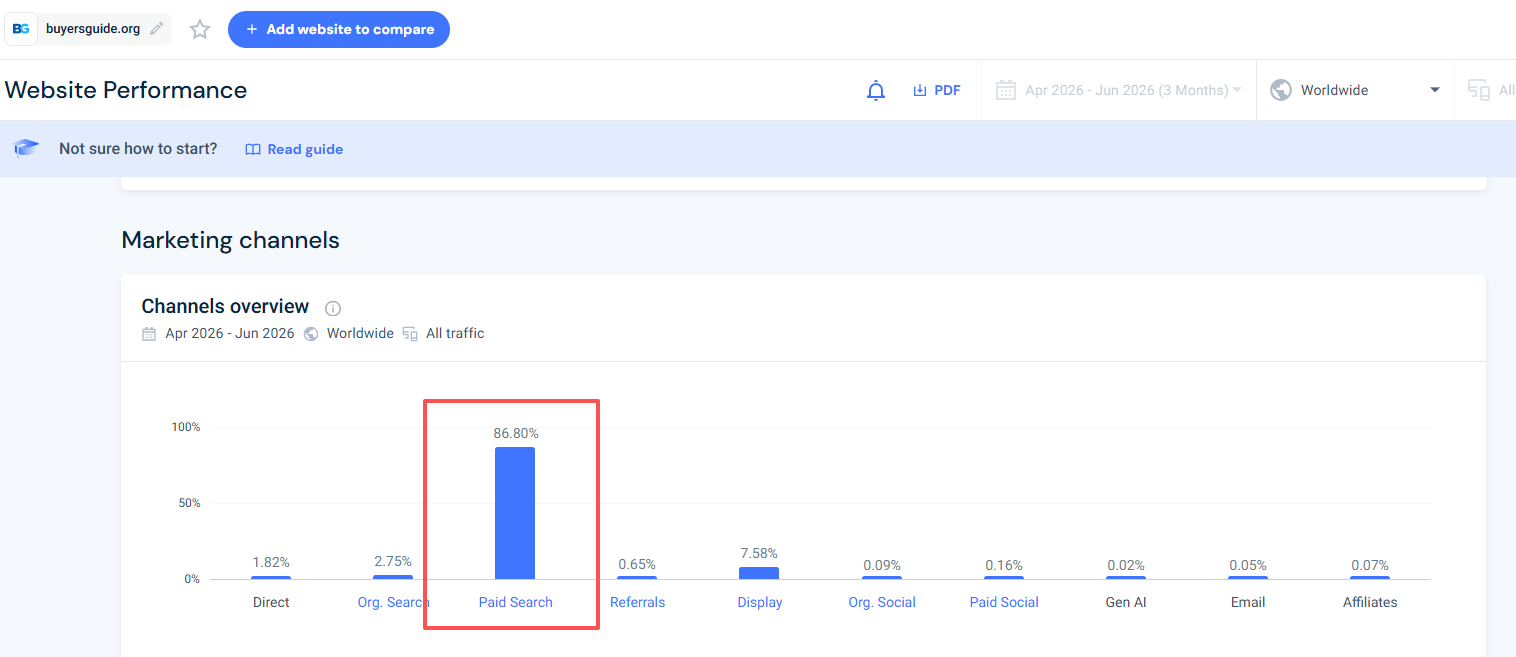Open alerts using the bell icon

click(876, 90)
